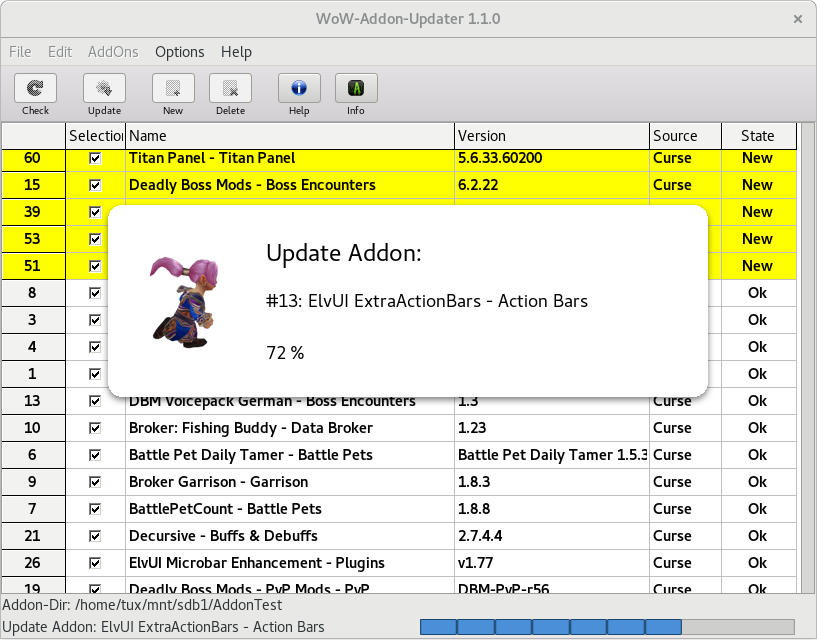
Task: Click 'Update Addon: ElvUI ExtraActionBars' status bar text
Action: coord(163,627)
